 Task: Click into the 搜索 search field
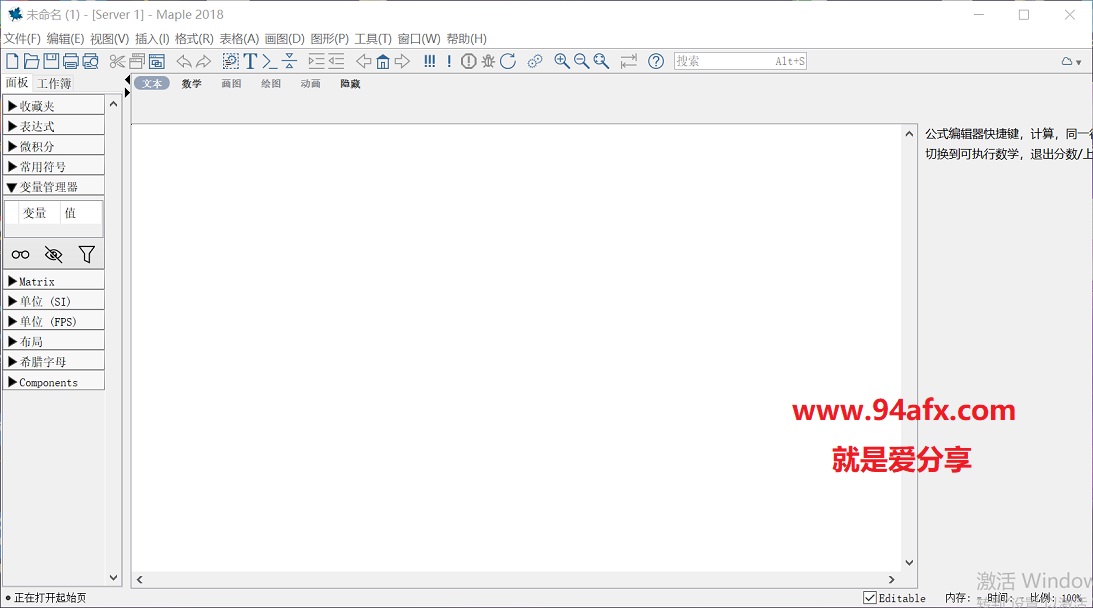click(x=740, y=61)
